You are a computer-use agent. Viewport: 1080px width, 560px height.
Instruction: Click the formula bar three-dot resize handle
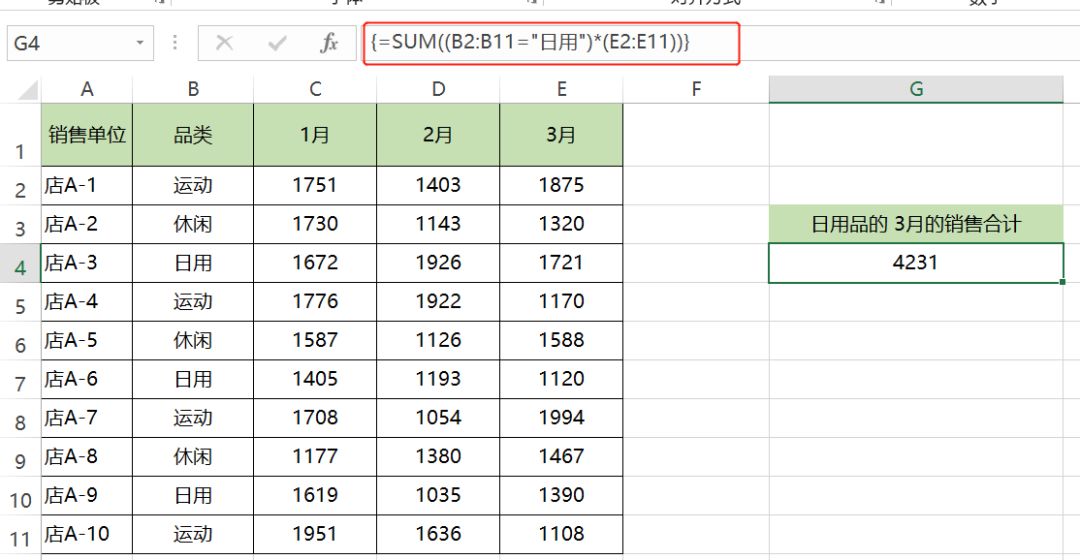pos(176,44)
